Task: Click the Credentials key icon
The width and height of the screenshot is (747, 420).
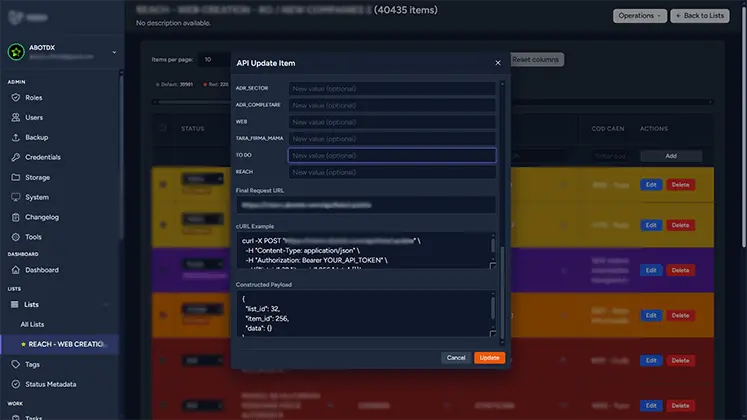Action: 16,157
